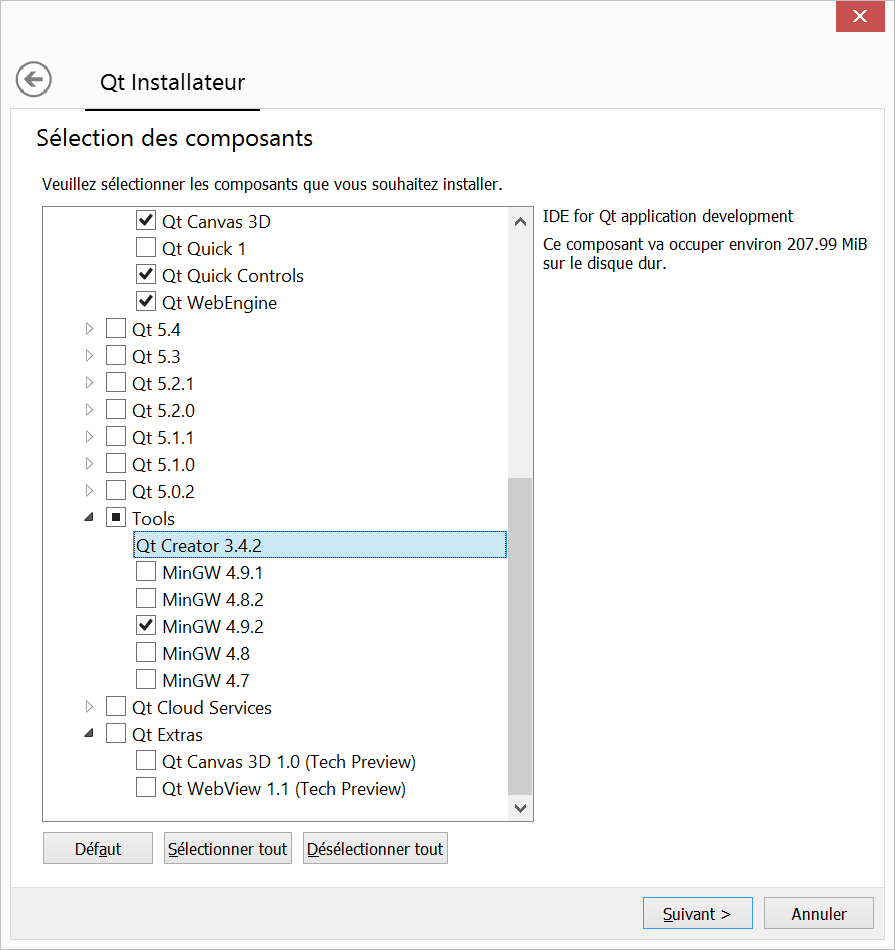Screen dimensions: 895x950
Task: Uncheck the Qt Canvas 3D checkbox
Action: tap(145, 220)
